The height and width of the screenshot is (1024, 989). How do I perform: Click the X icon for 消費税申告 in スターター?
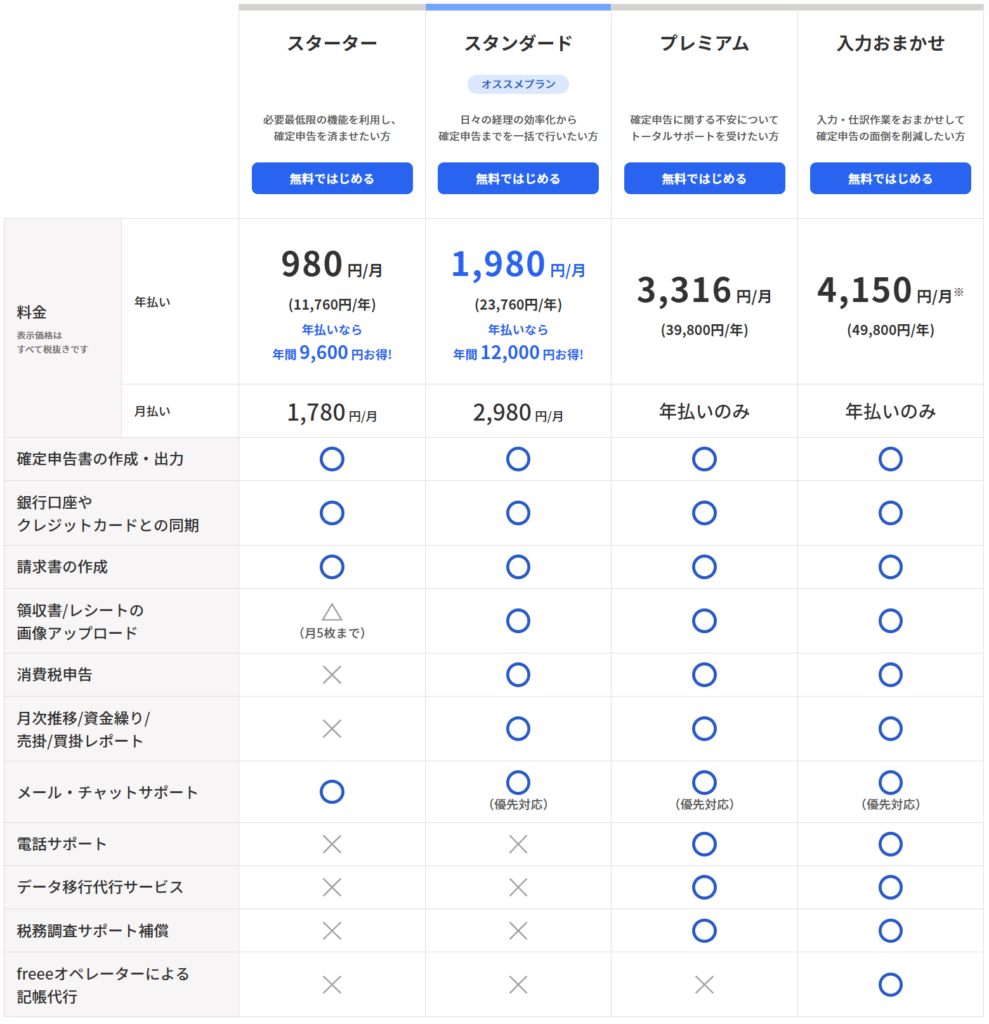pos(332,675)
